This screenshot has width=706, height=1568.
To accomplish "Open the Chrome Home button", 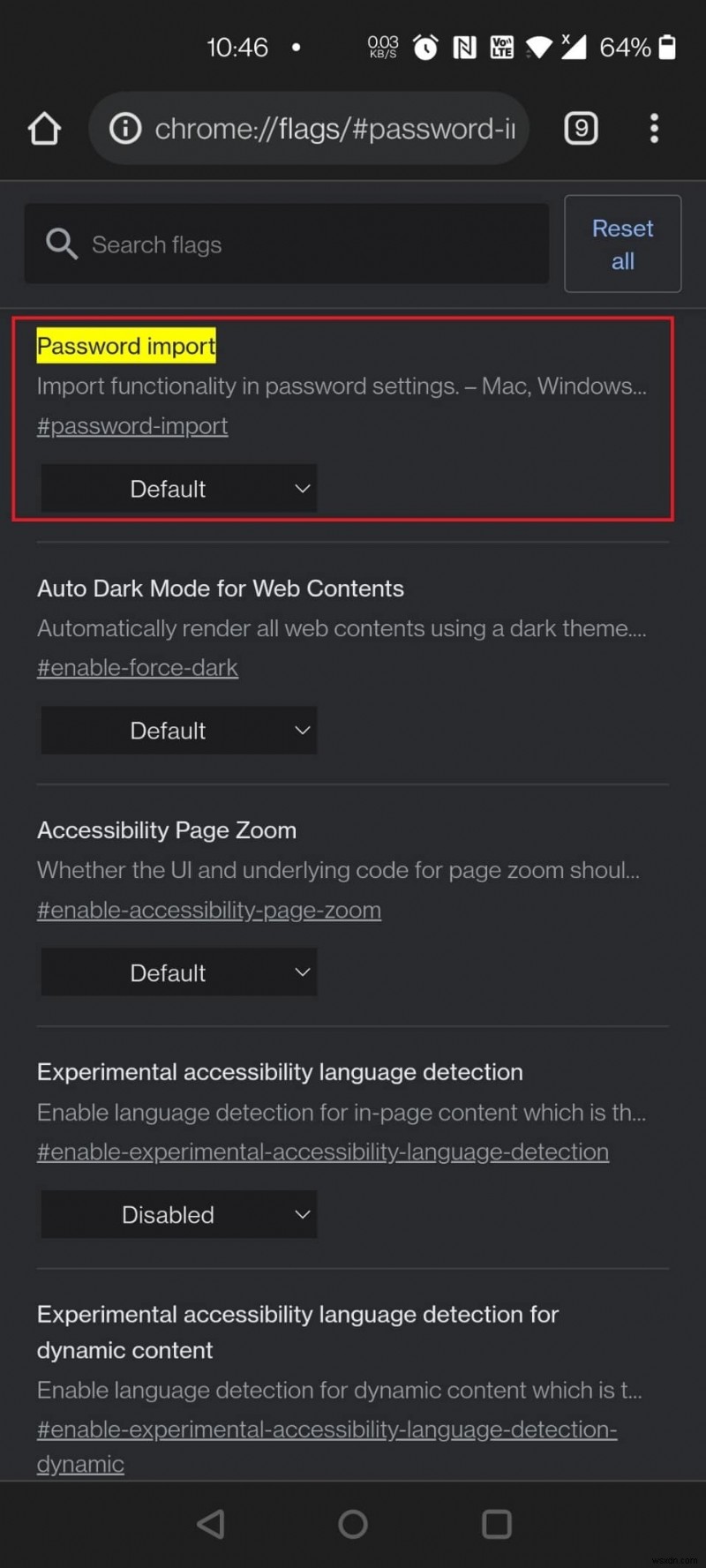I will pos(44,128).
